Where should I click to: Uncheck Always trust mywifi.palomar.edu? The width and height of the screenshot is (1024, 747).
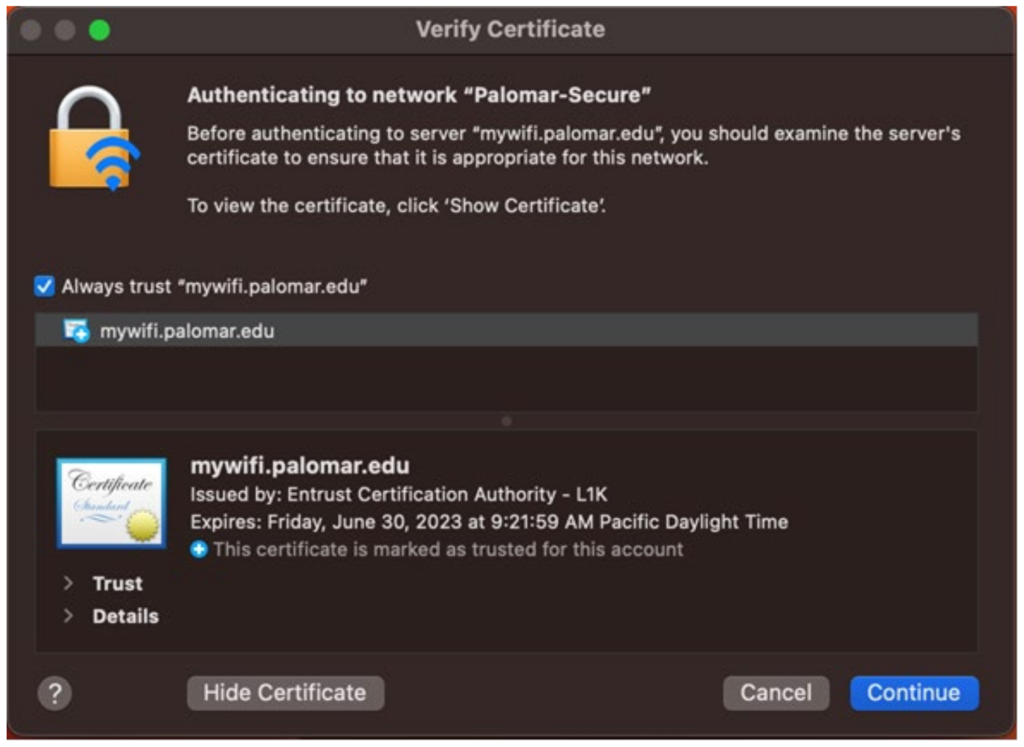(x=43, y=286)
